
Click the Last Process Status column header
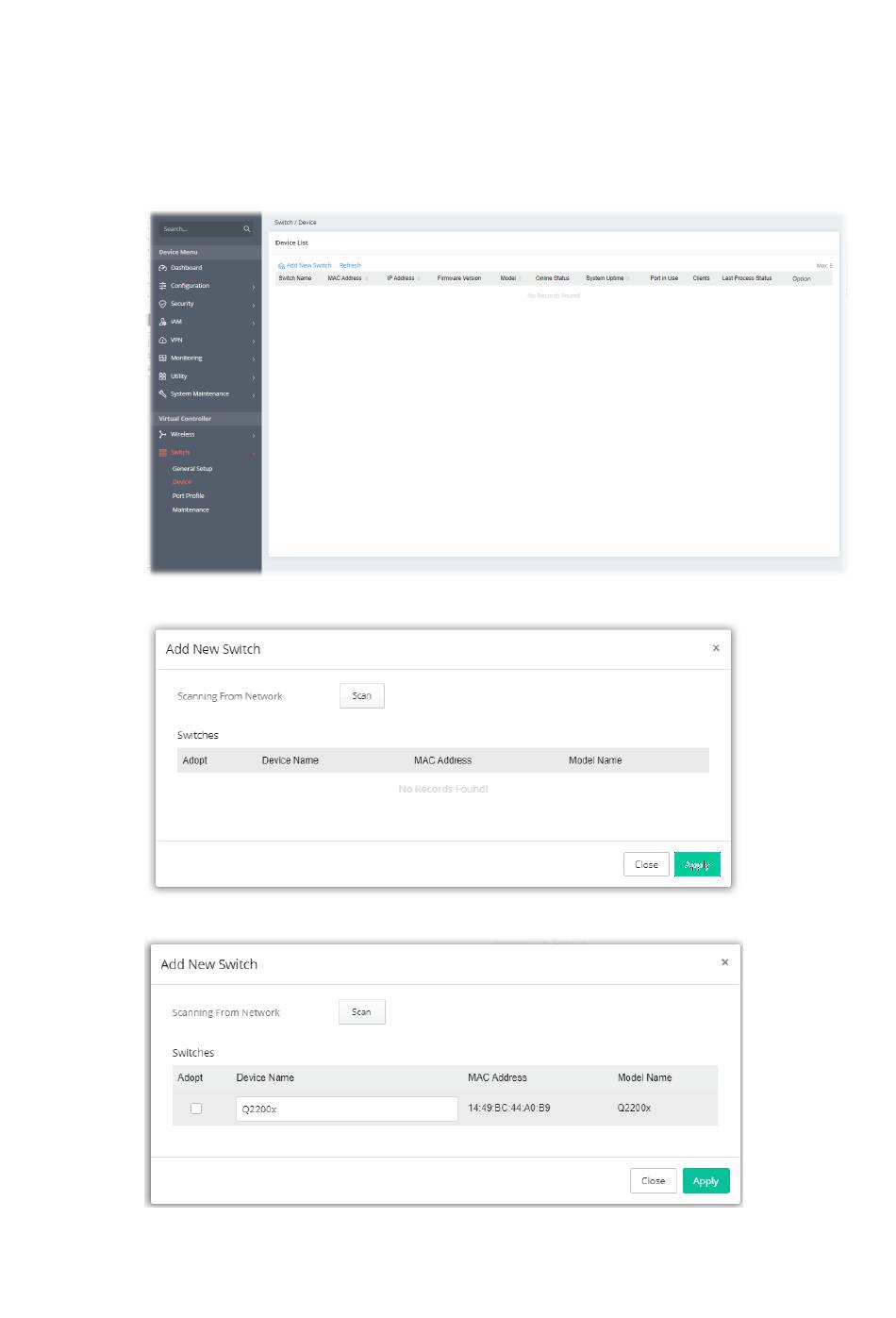click(747, 278)
